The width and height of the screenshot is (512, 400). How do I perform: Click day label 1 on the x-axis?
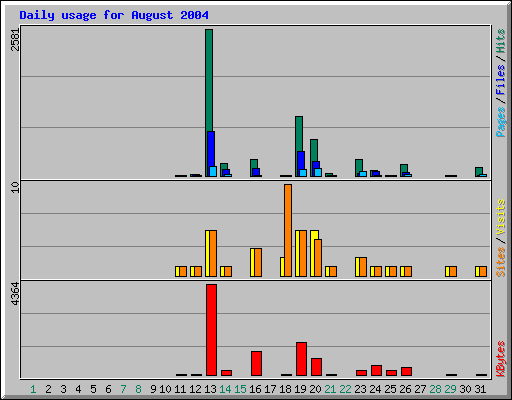[x=33, y=389]
